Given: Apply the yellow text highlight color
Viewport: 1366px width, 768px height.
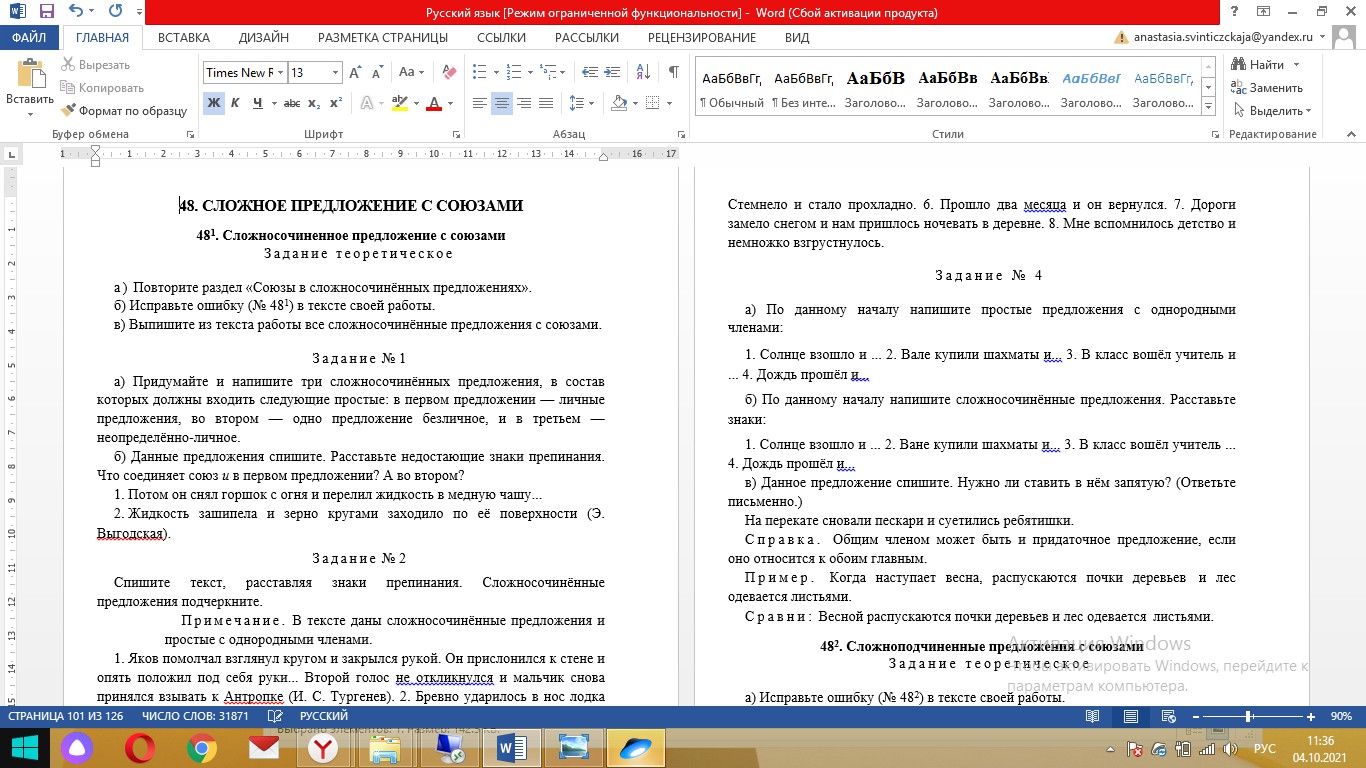Looking at the screenshot, I should [399, 103].
